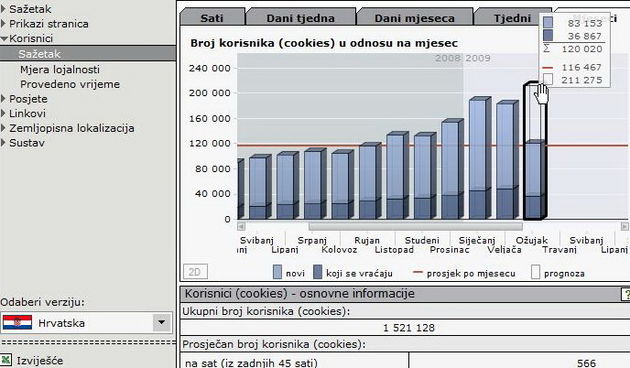Click the 2009 year marker
The height and width of the screenshot is (368, 630).
pos(478,58)
